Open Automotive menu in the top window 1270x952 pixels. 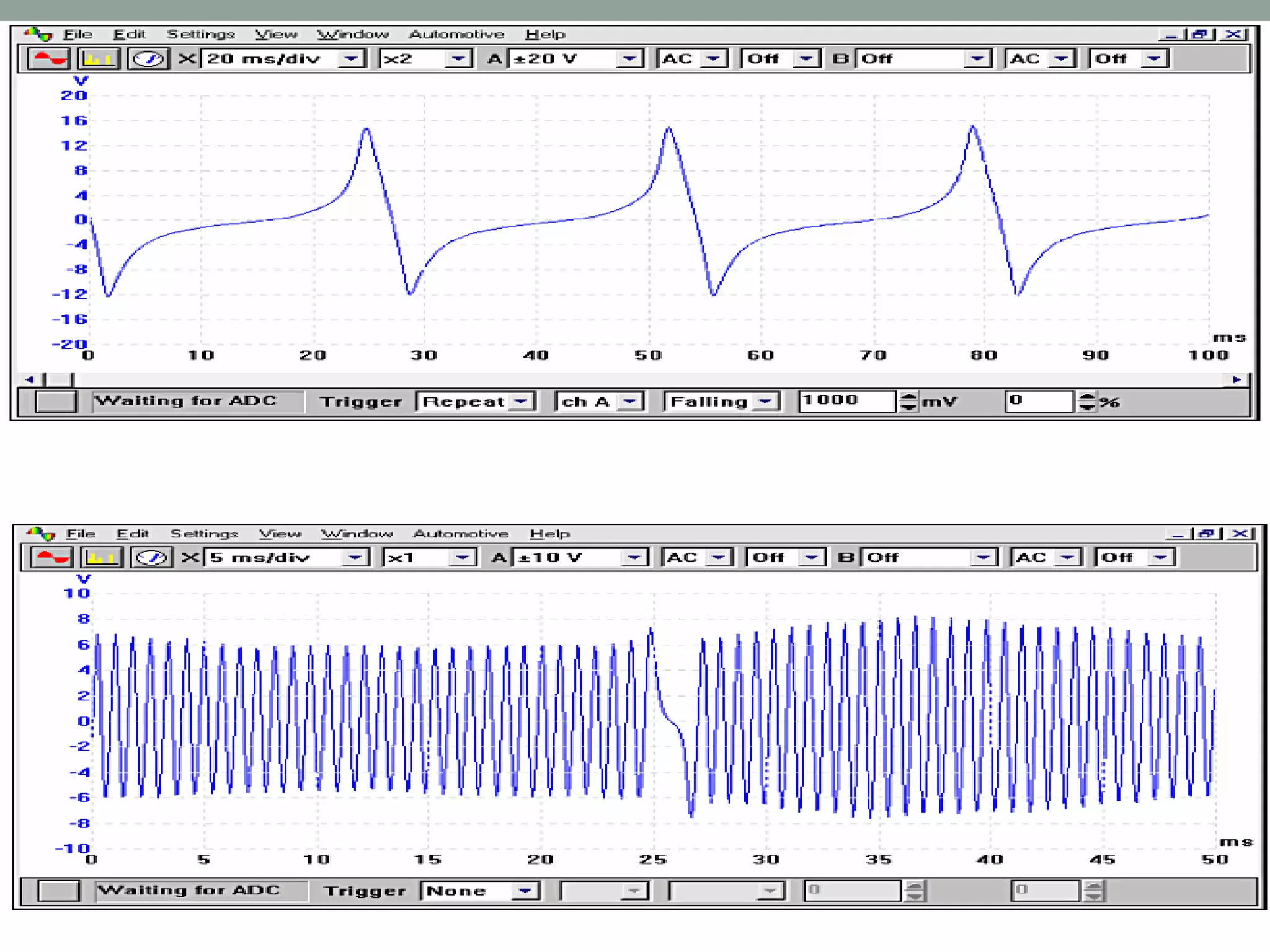click(456, 35)
